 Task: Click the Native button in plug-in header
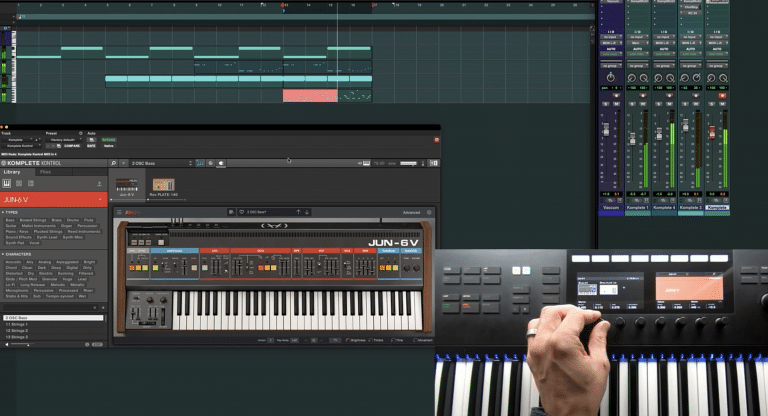pyautogui.click(x=109, y=146)
